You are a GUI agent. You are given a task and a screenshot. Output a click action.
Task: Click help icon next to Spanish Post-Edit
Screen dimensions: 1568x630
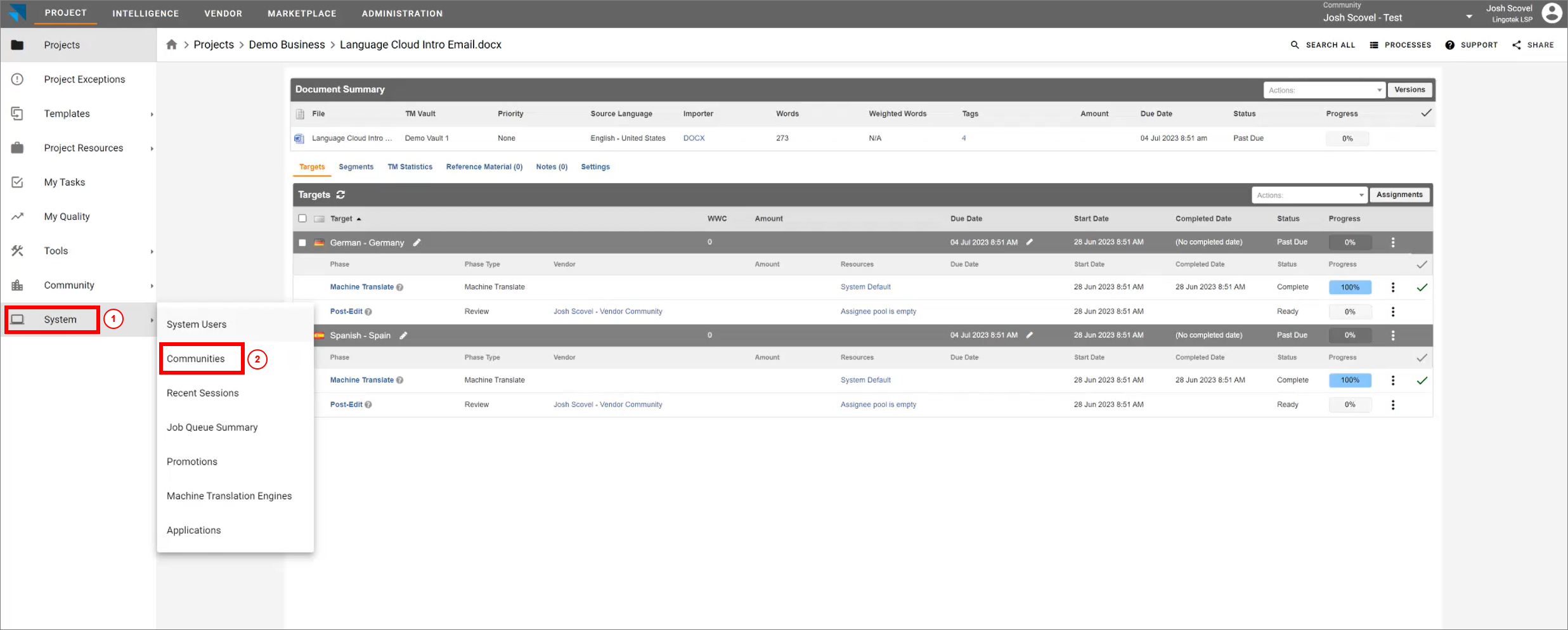click(368, 404)
